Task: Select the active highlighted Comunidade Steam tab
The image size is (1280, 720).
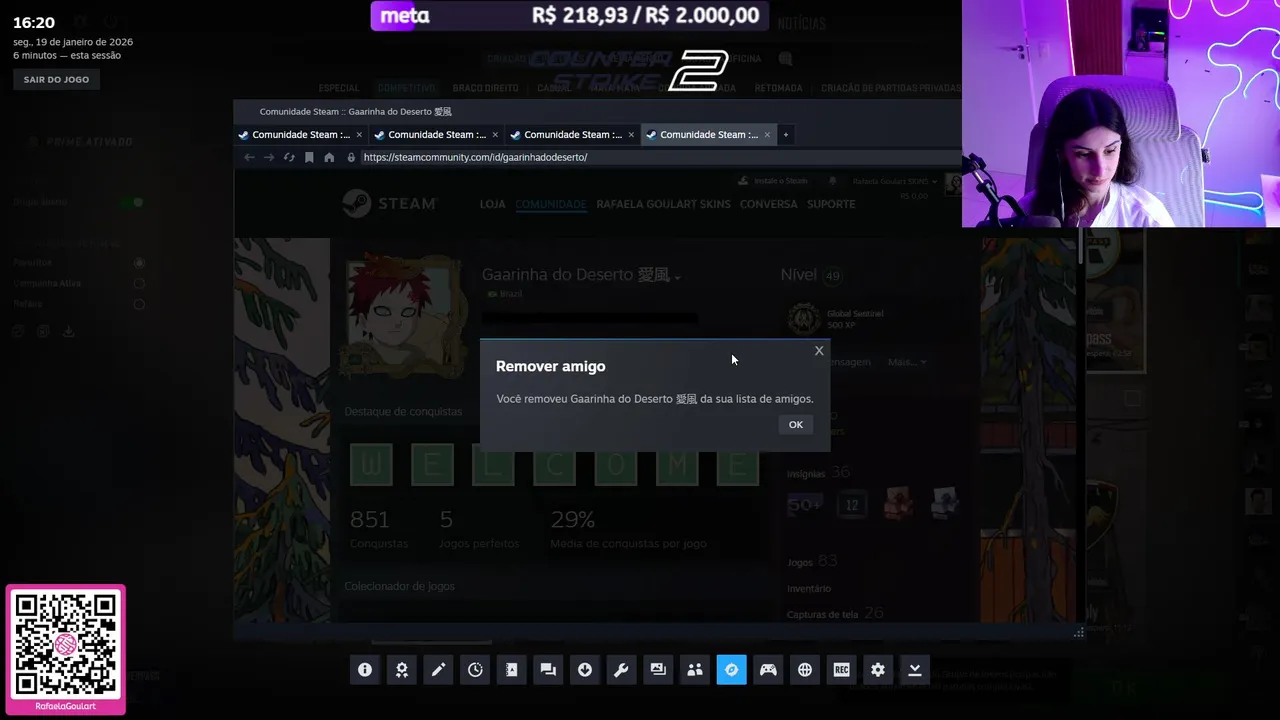Action: pyautogui.click(x=708, y=134)
